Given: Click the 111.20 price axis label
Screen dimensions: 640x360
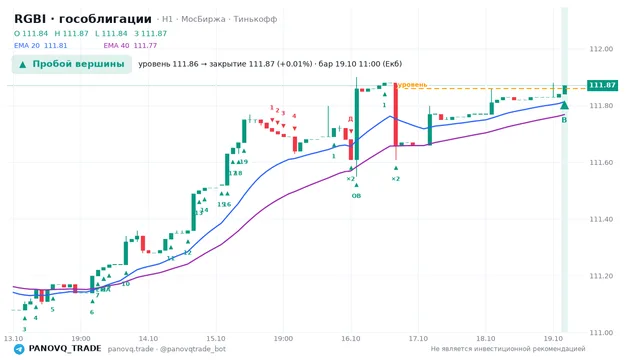Looking at the screenshot, I should 601,276.
